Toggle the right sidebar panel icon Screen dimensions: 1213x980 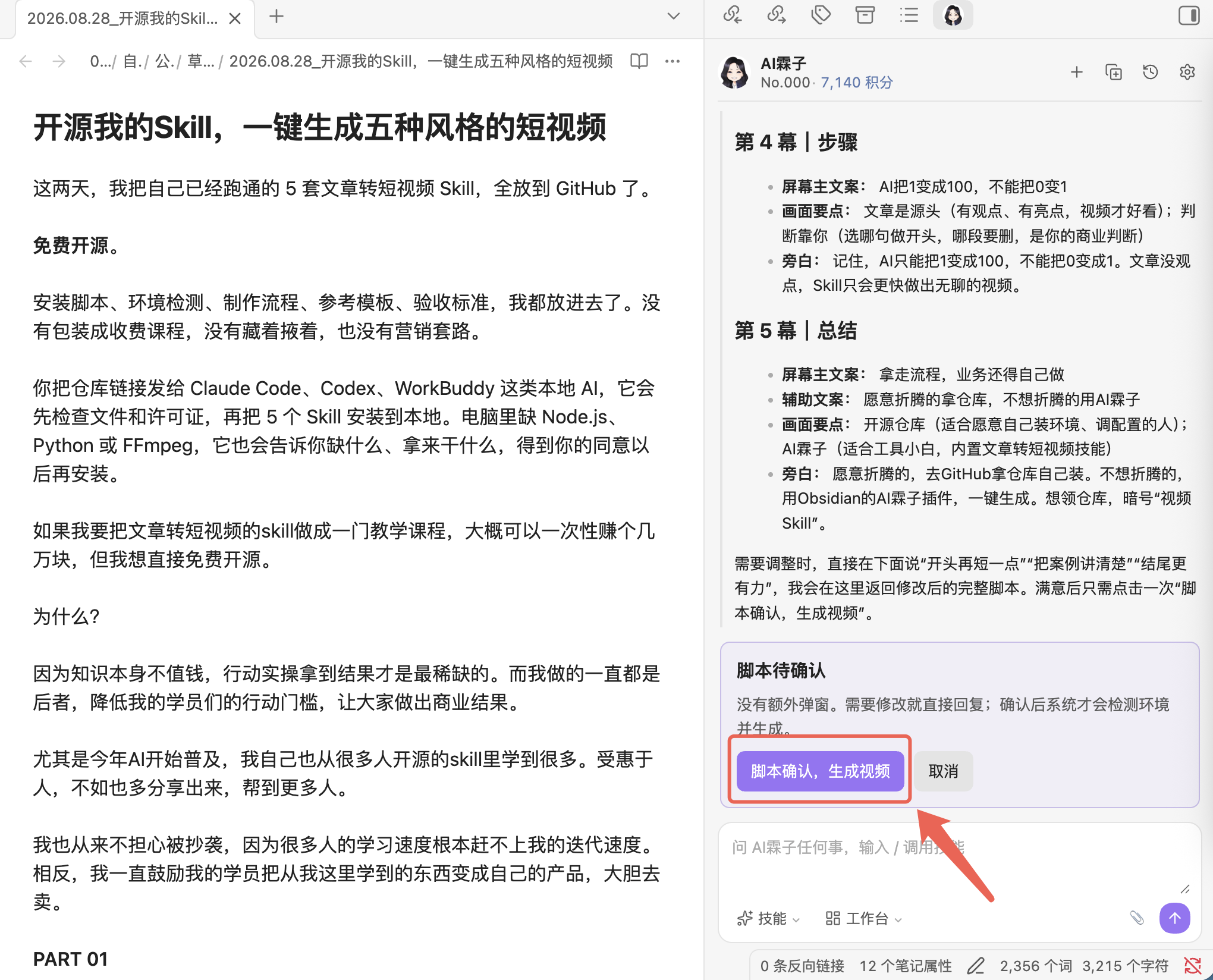tap(1189, 15)
